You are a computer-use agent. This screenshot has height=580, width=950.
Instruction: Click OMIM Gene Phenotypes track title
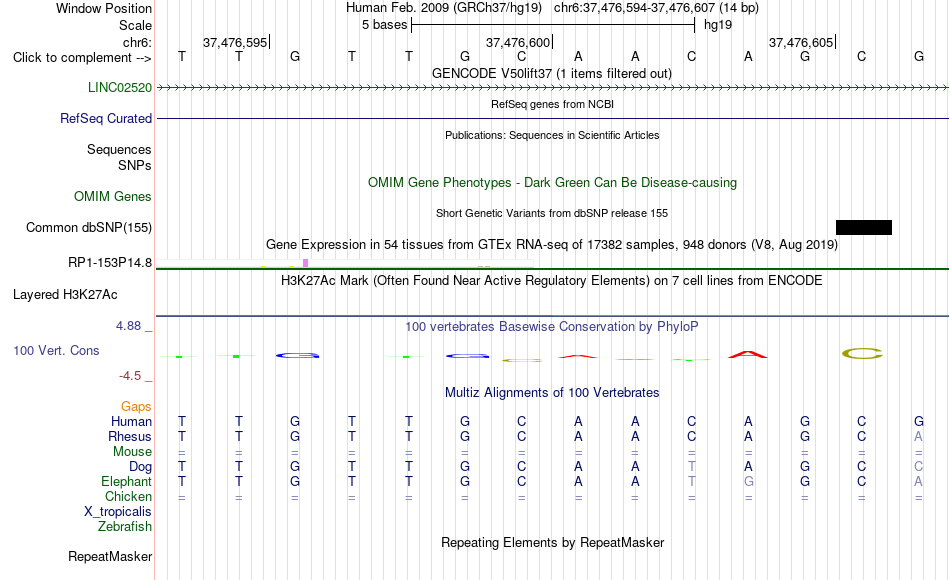tap(552, 182)
